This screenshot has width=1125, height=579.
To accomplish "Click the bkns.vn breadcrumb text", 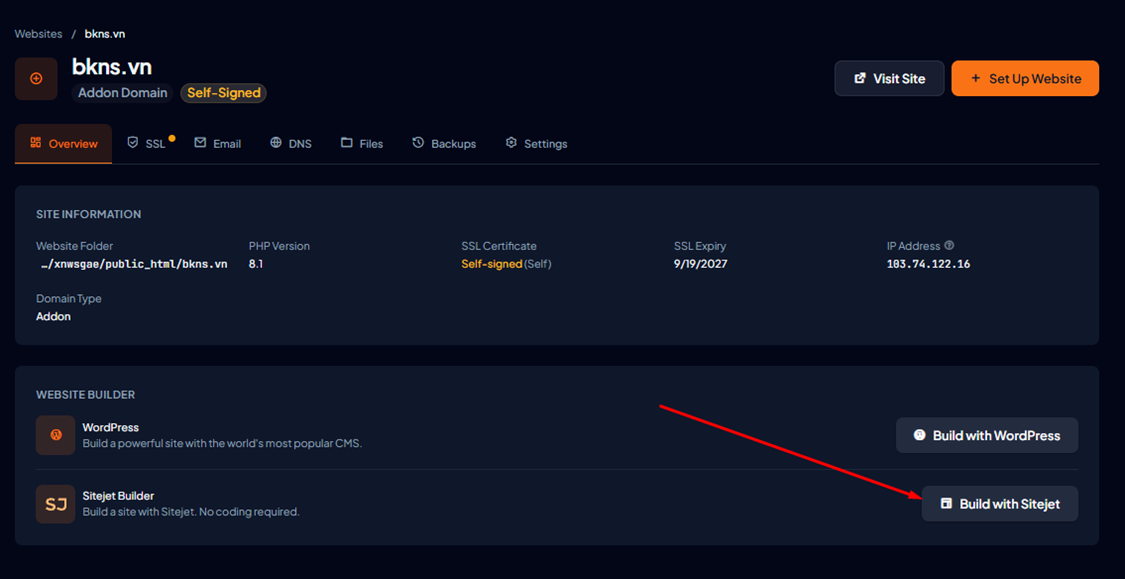I will [105, 34].
